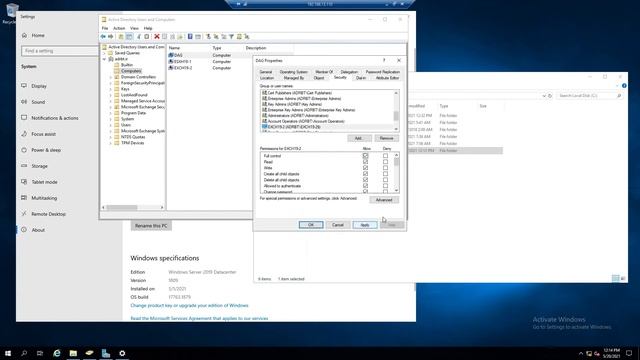This screenshot has height=360, width=640.
Task: Click the Add to group toolbar icon
Action: pyautogui.click(x=247, y=37)
